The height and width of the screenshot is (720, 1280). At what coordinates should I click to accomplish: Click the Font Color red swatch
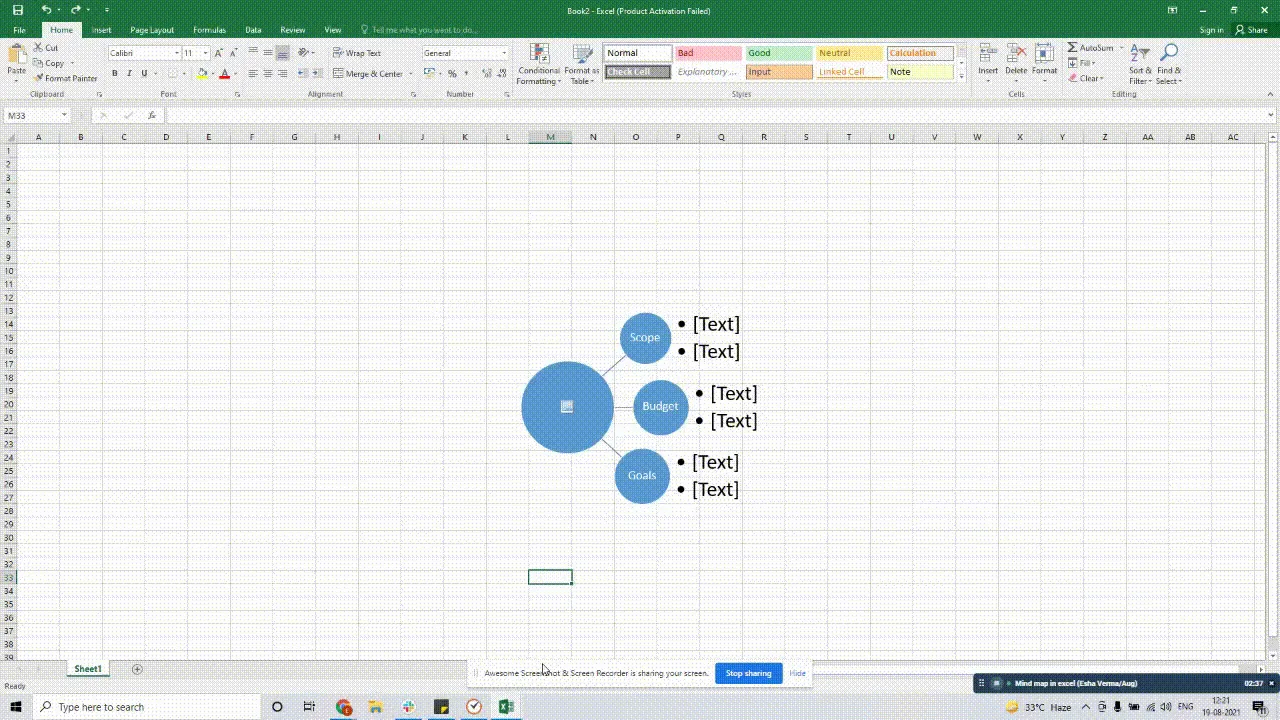click(x=224, y=73)
